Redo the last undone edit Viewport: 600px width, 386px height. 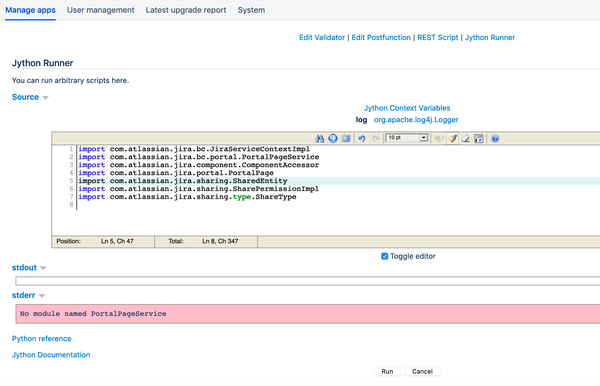(376, 138)
